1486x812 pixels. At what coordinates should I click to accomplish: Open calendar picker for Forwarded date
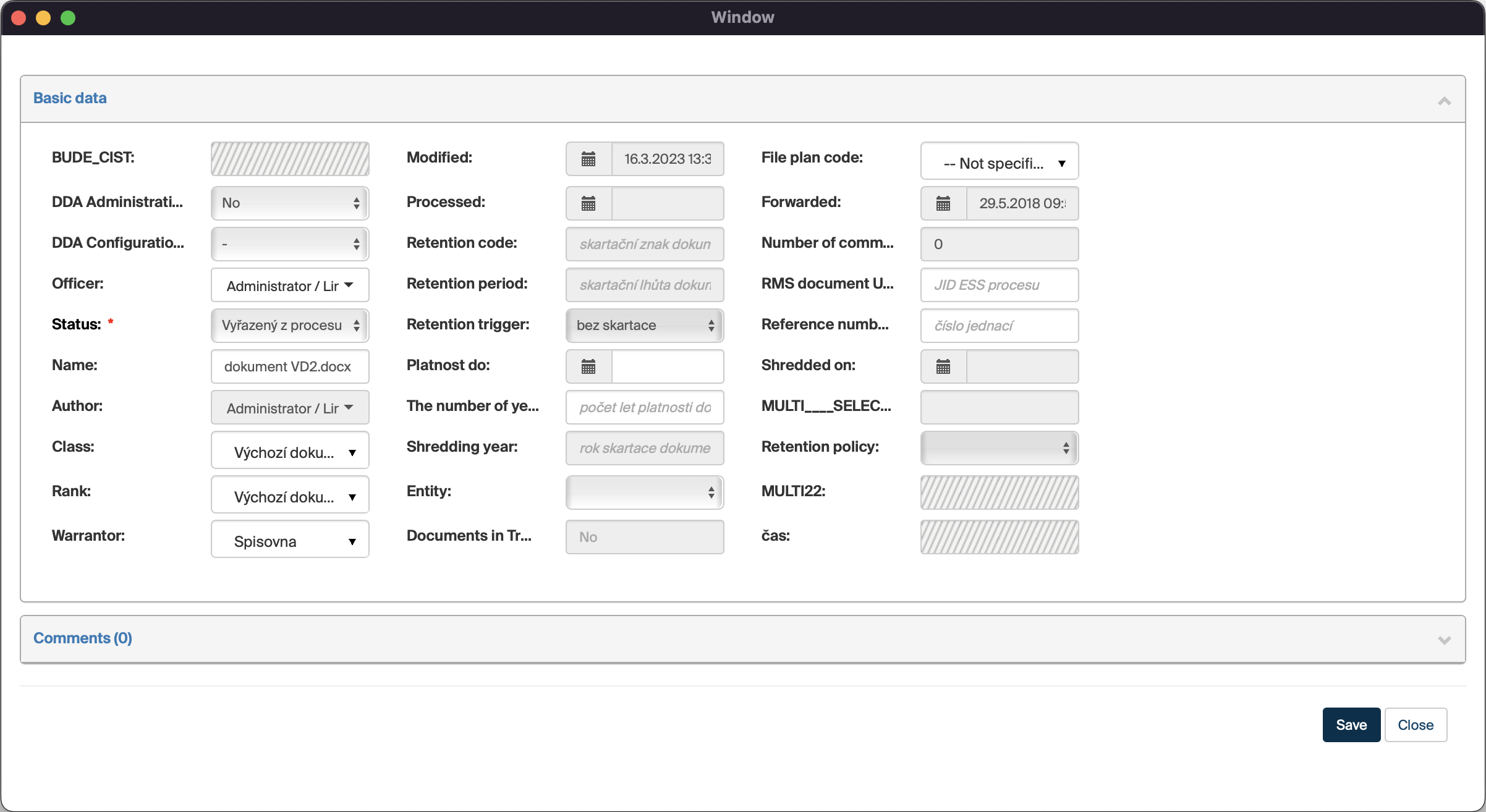(943, 203)
